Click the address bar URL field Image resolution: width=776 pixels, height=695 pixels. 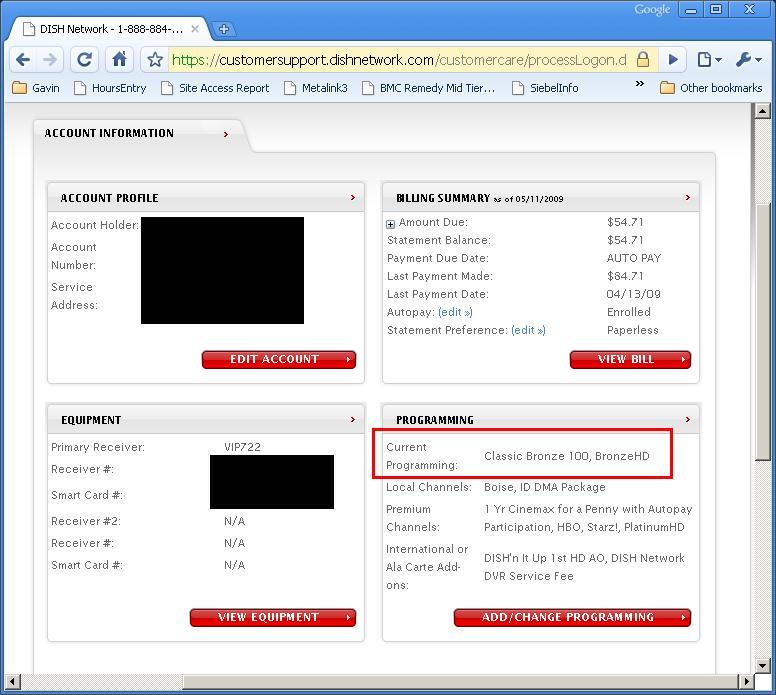coord(398,60)
